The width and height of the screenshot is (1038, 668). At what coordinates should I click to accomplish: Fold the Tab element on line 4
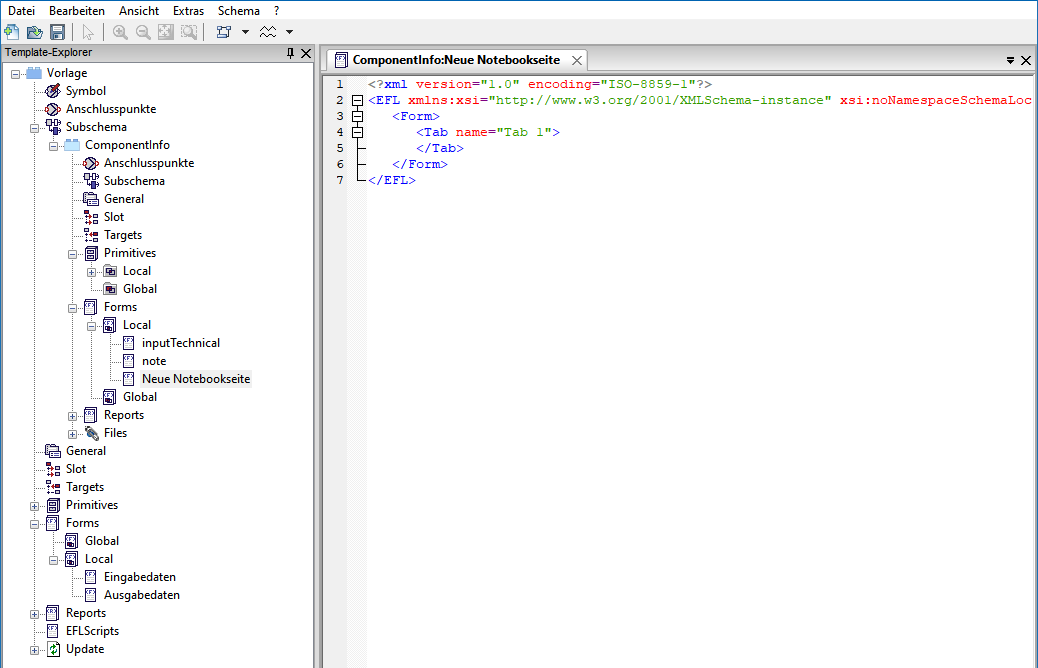tap(357, 132)
